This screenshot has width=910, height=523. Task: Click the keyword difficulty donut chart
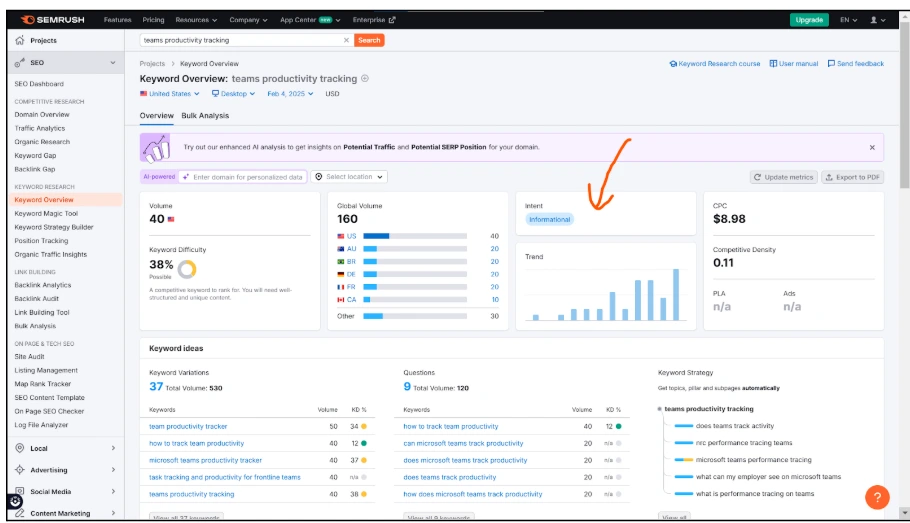pos(187,269)
